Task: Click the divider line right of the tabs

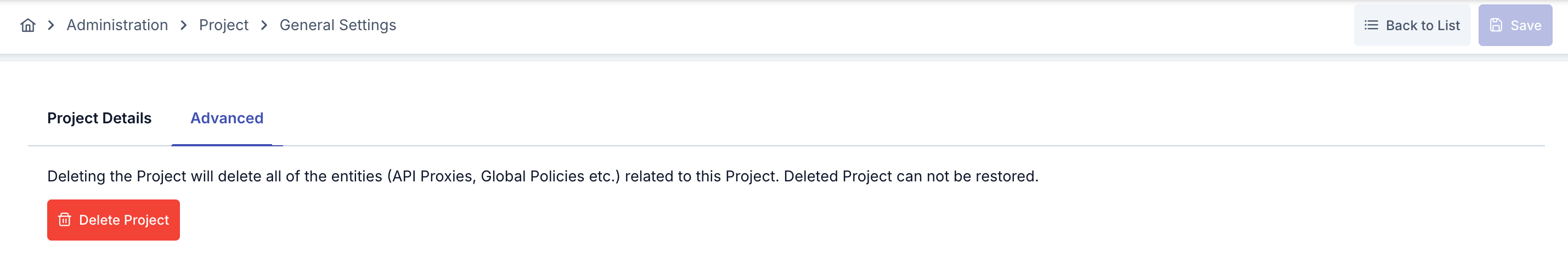Action: [913, 146]
